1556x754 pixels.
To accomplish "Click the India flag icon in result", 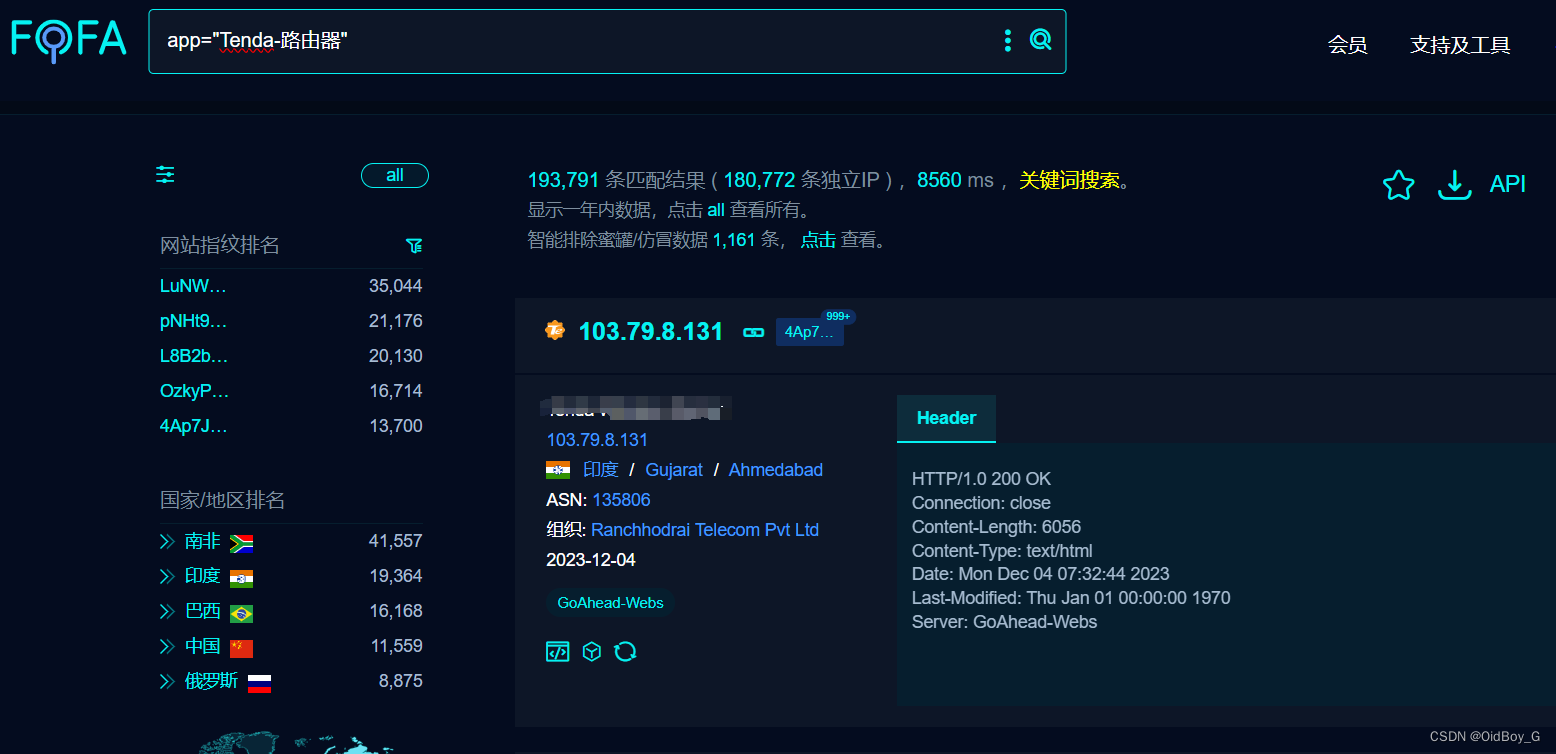I will [x=558, y=469].
